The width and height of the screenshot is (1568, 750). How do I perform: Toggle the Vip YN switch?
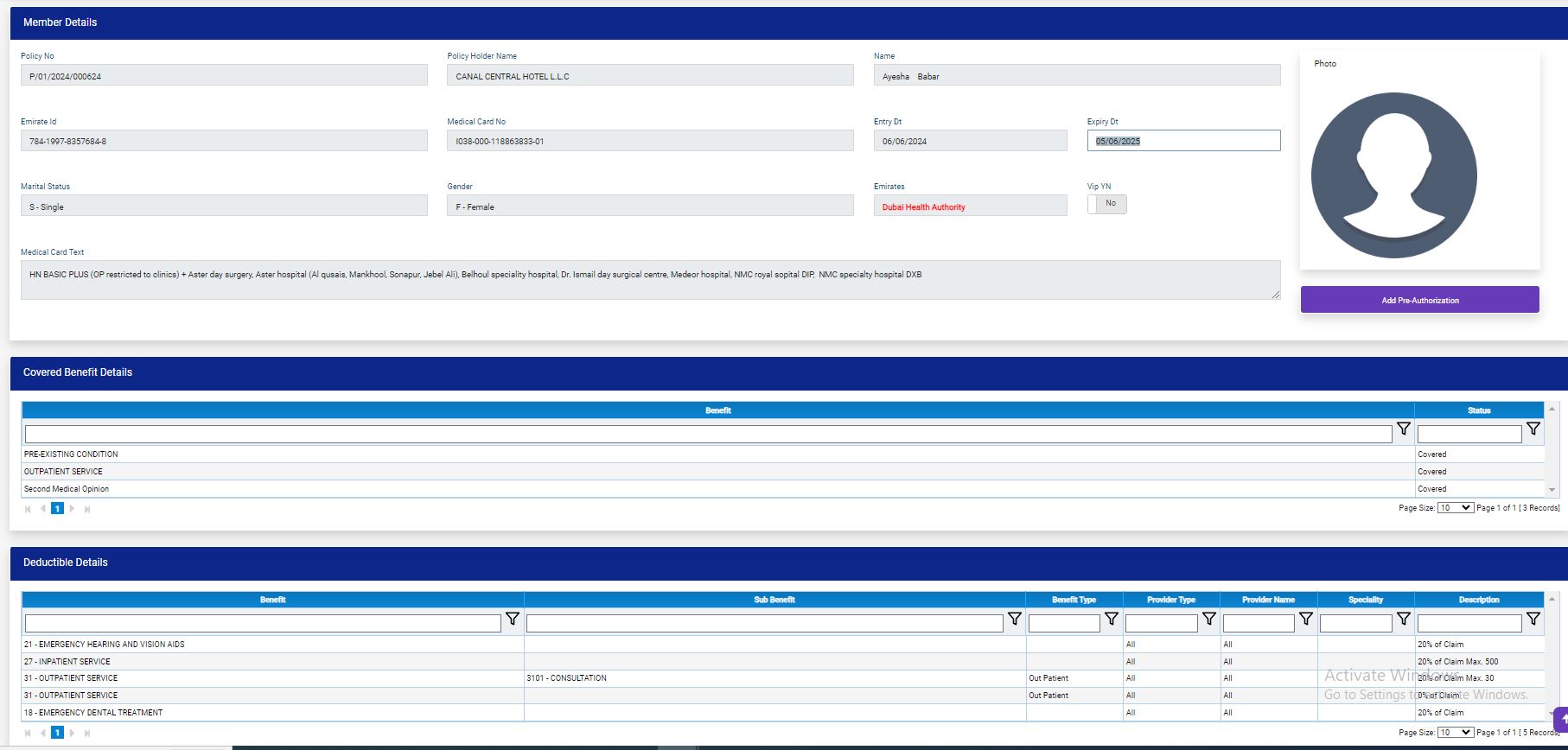pos(1106,204)
